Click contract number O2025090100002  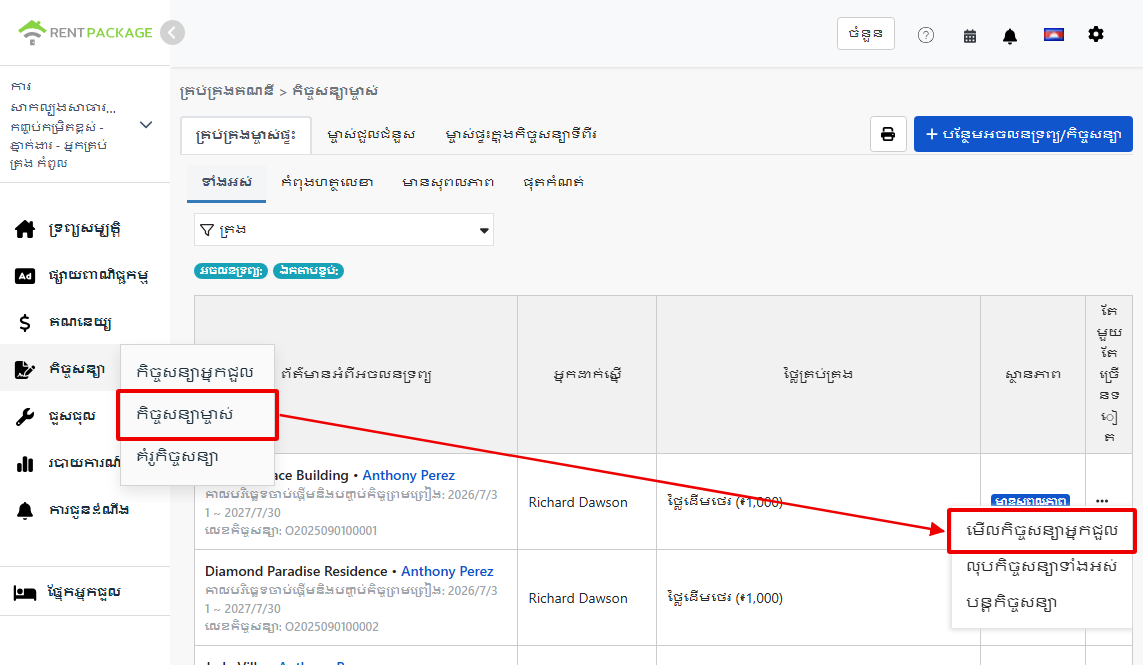[332, 627]
